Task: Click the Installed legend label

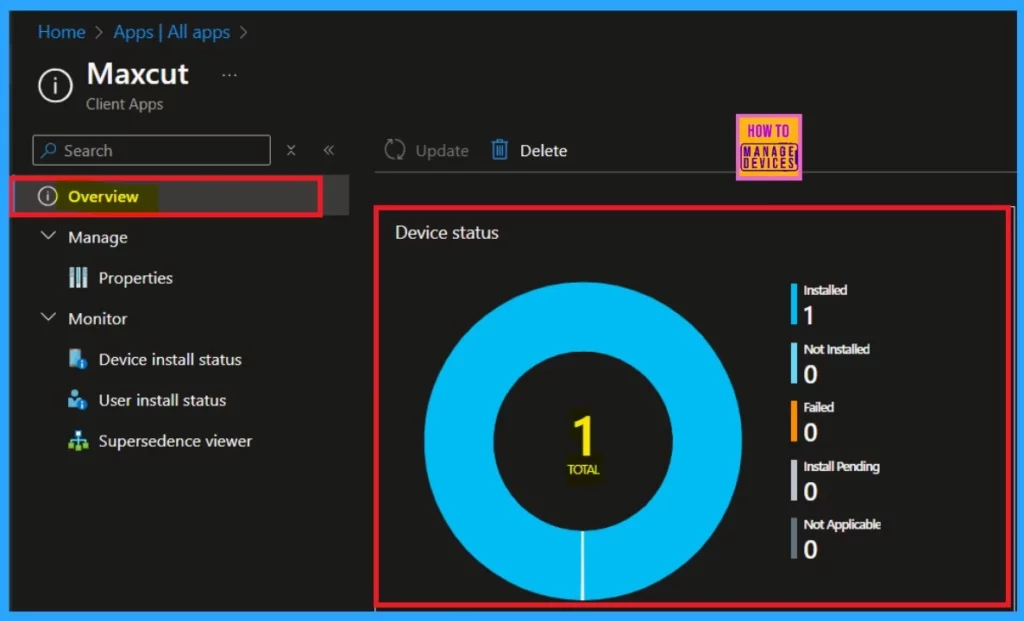Action: point(825,290)
